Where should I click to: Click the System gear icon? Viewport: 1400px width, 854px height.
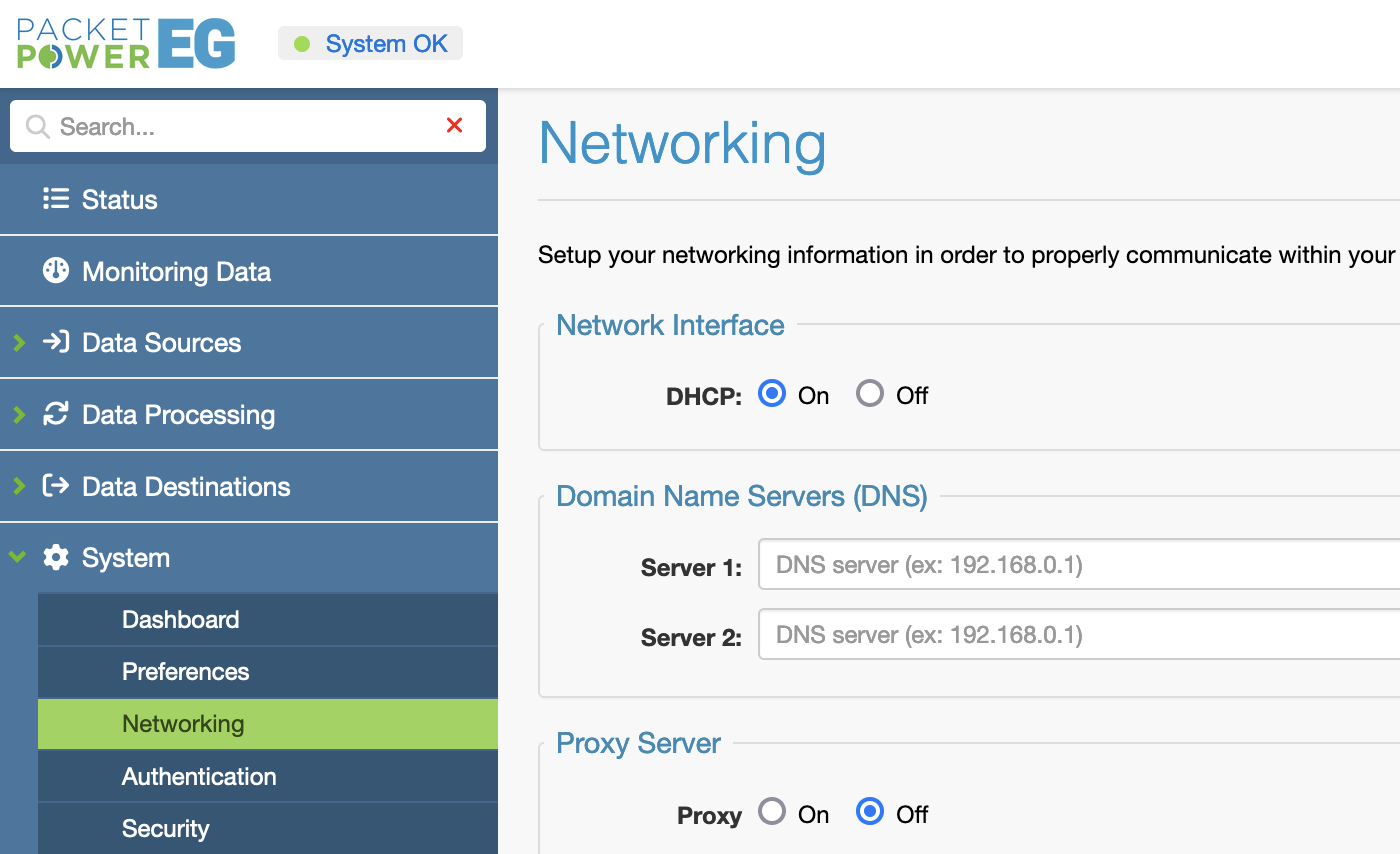[x=55, y=558]
